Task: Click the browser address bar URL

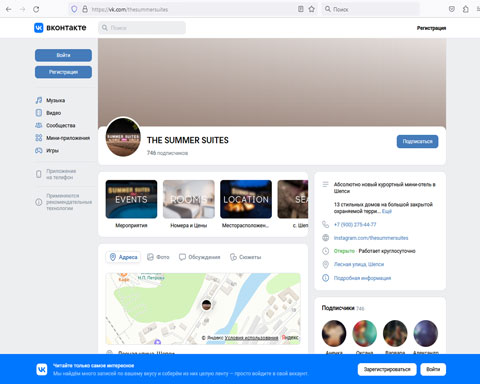Action: pos(130,10)
